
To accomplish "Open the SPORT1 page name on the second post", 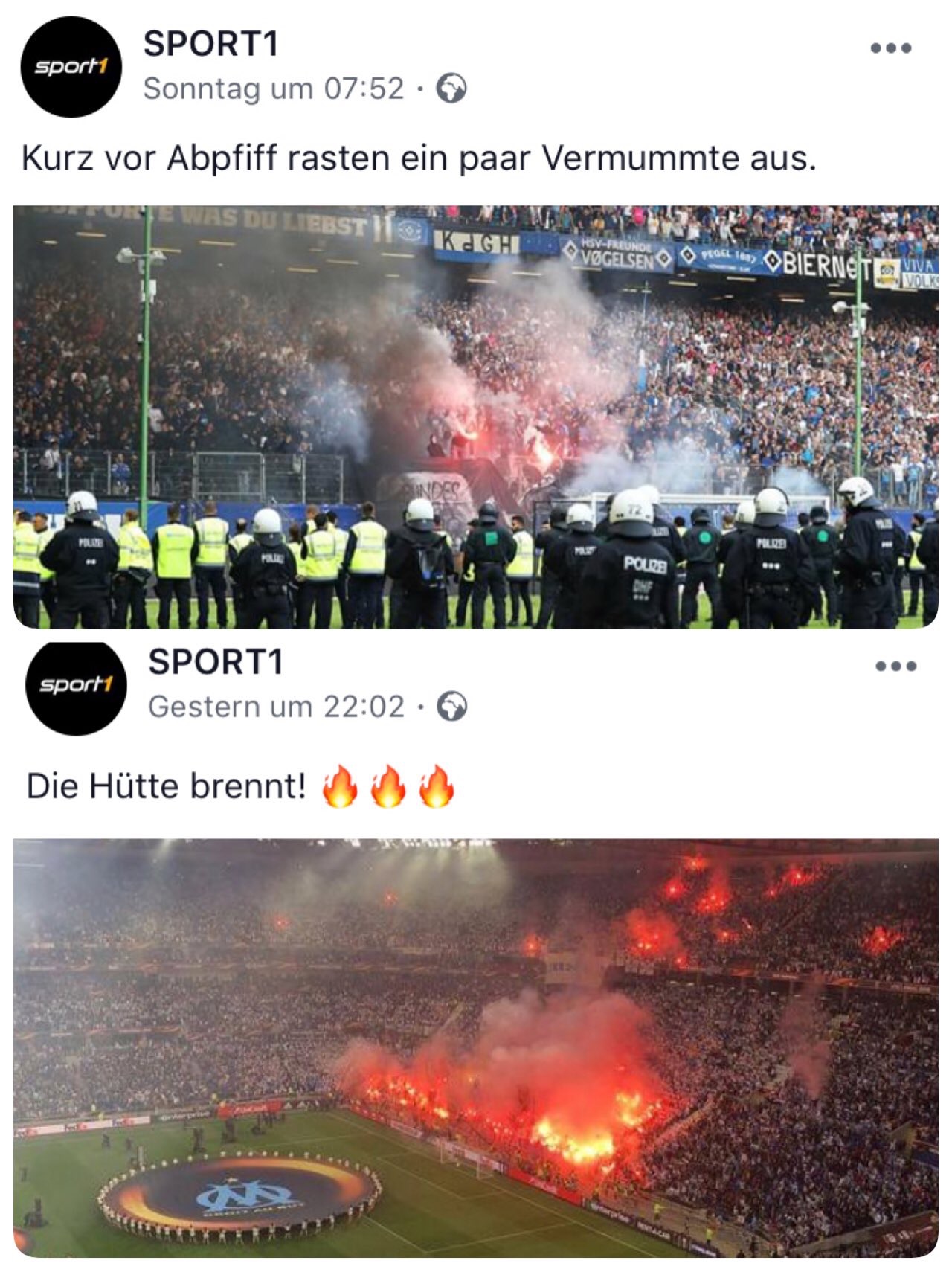I will tap(216, 661).
